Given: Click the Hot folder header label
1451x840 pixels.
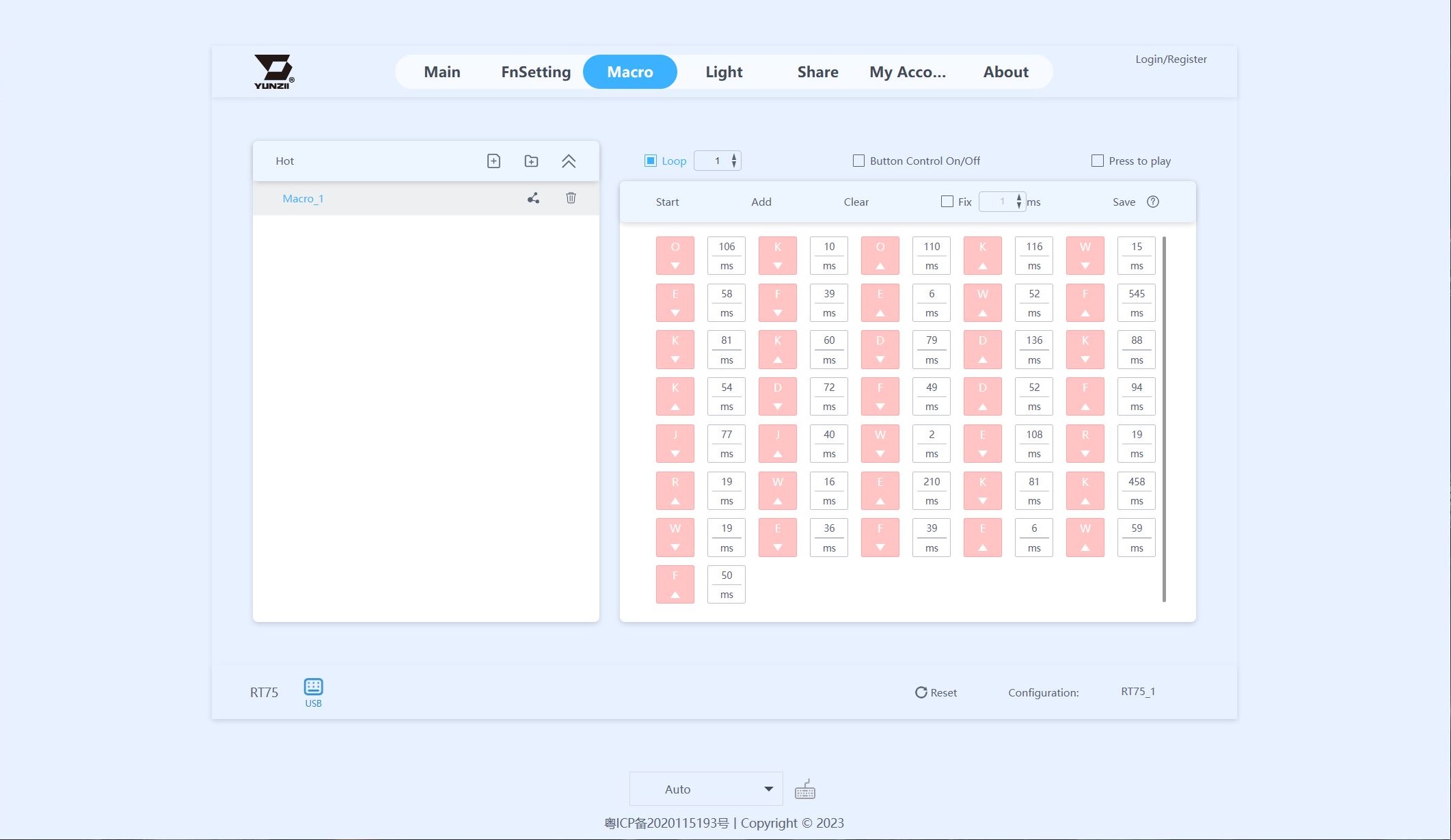Looking at the screenshot, I should [284, 161].
